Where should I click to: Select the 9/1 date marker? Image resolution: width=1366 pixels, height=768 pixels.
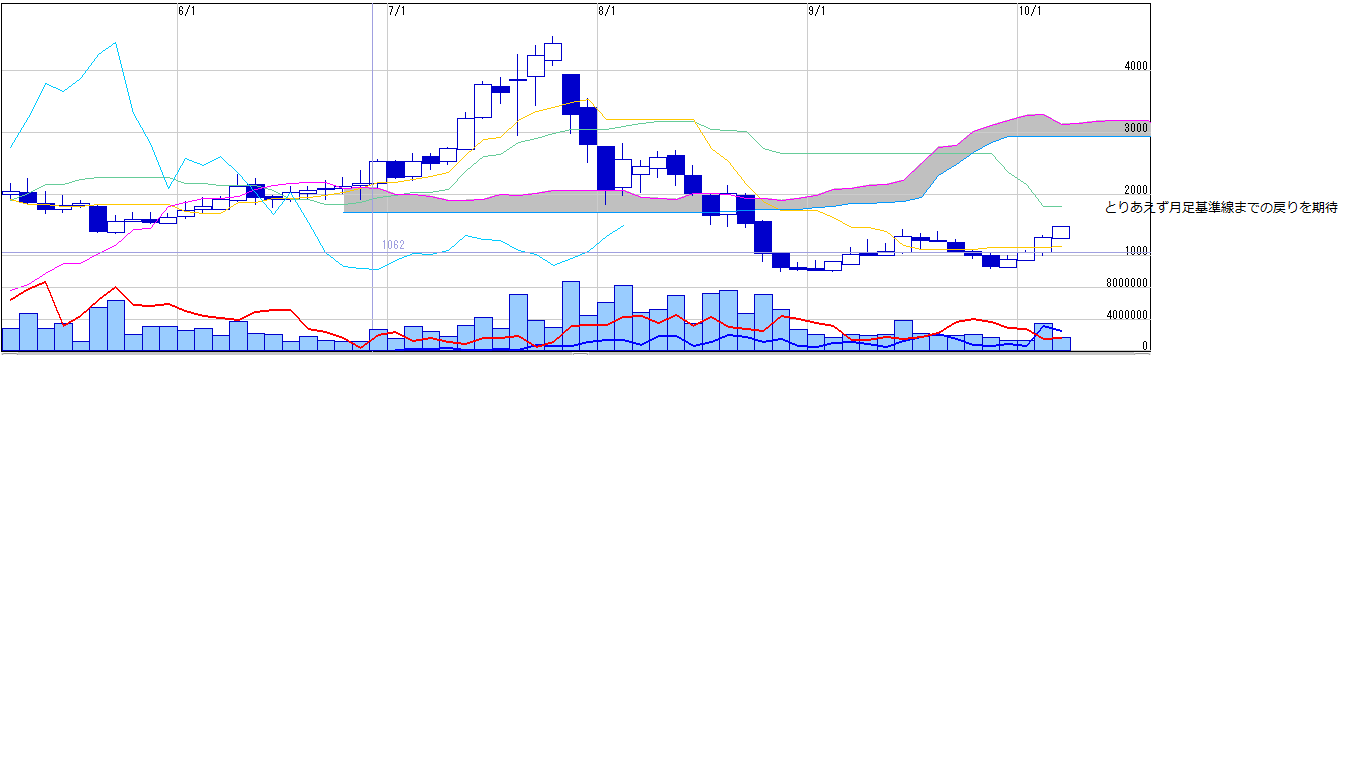coord(816,11)
